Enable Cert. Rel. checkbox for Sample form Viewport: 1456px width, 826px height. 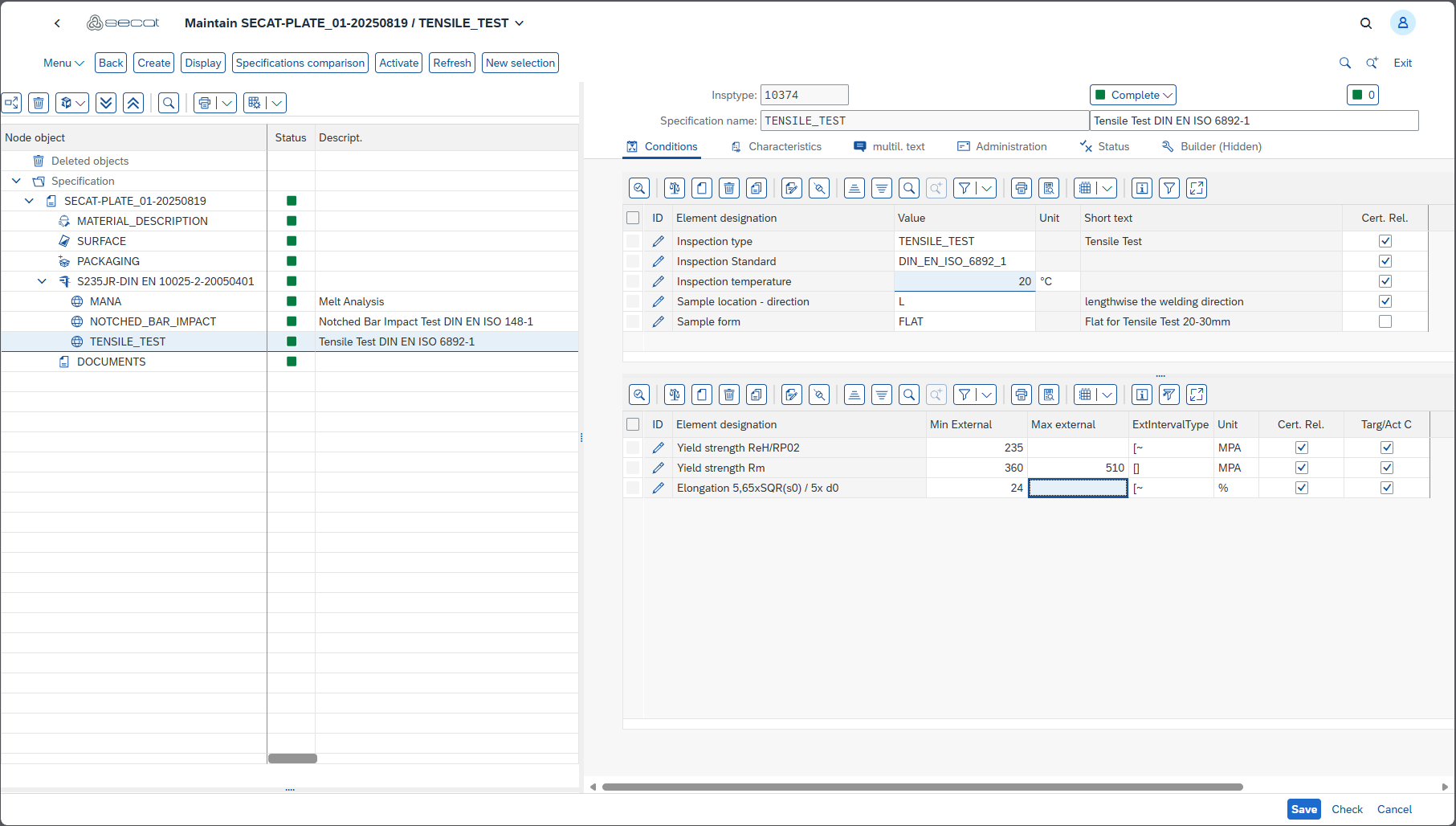pyautogui.click(x=1385, y=321)
